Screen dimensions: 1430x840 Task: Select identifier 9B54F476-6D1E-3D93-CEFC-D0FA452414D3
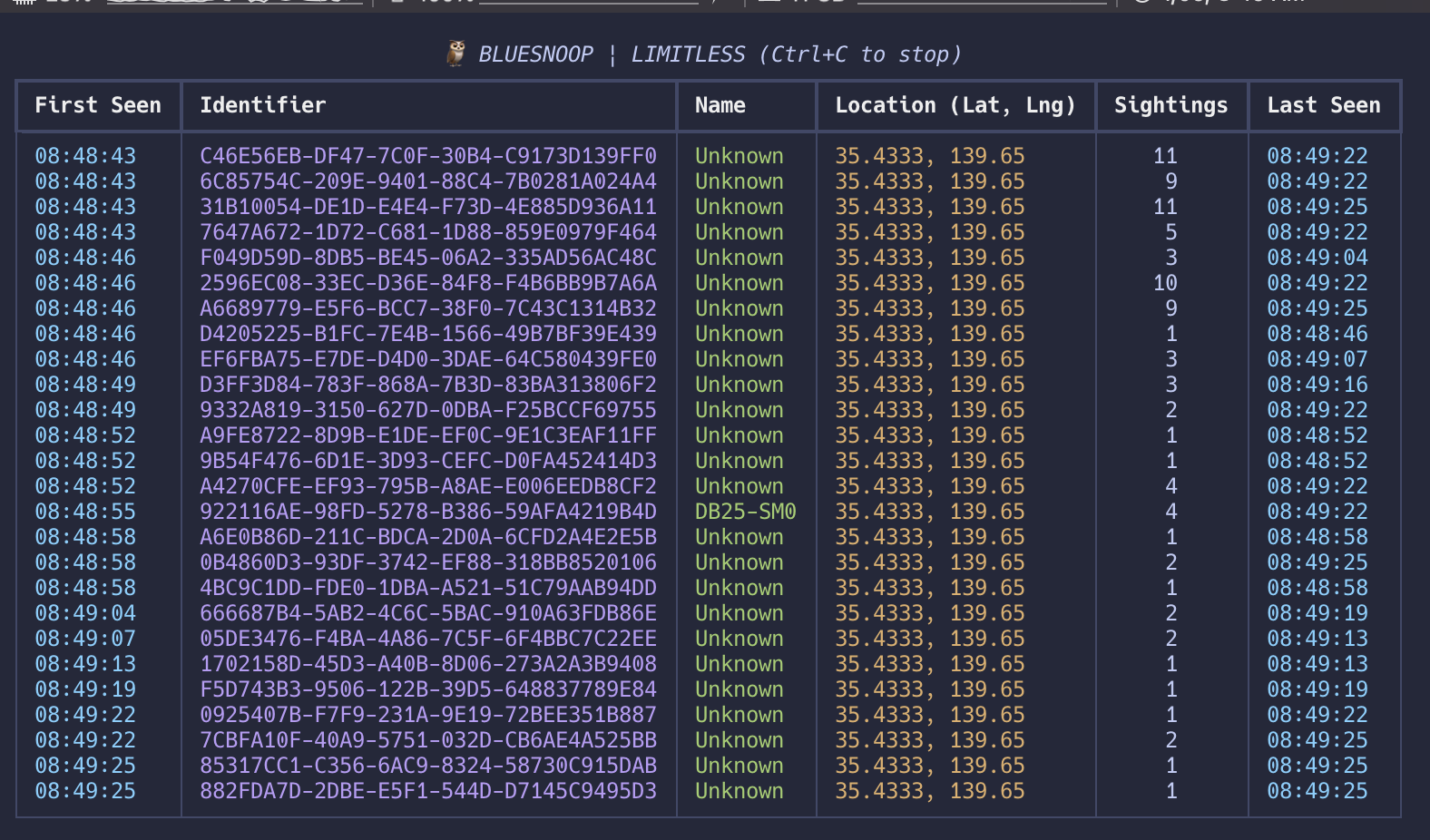(428, 461)
